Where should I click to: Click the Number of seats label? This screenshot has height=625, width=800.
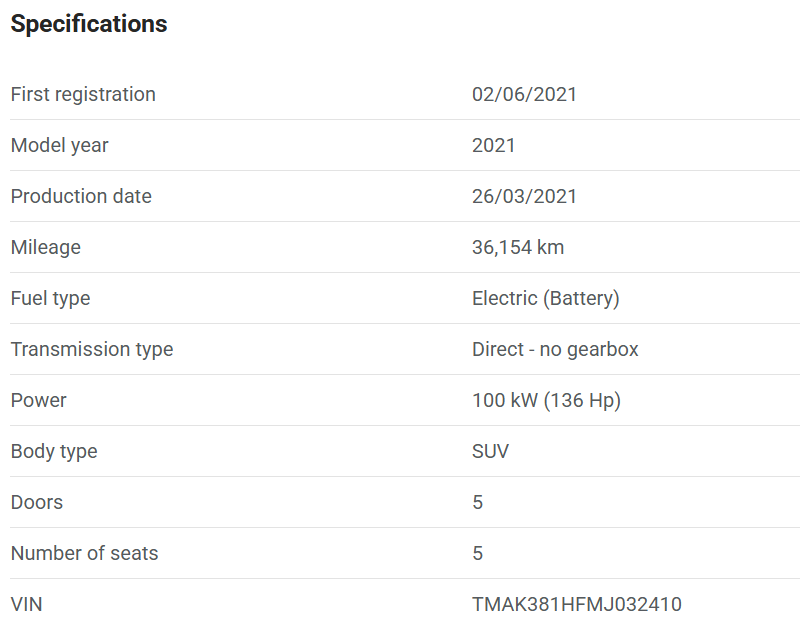pyautogui.click(x=84, y=553)
